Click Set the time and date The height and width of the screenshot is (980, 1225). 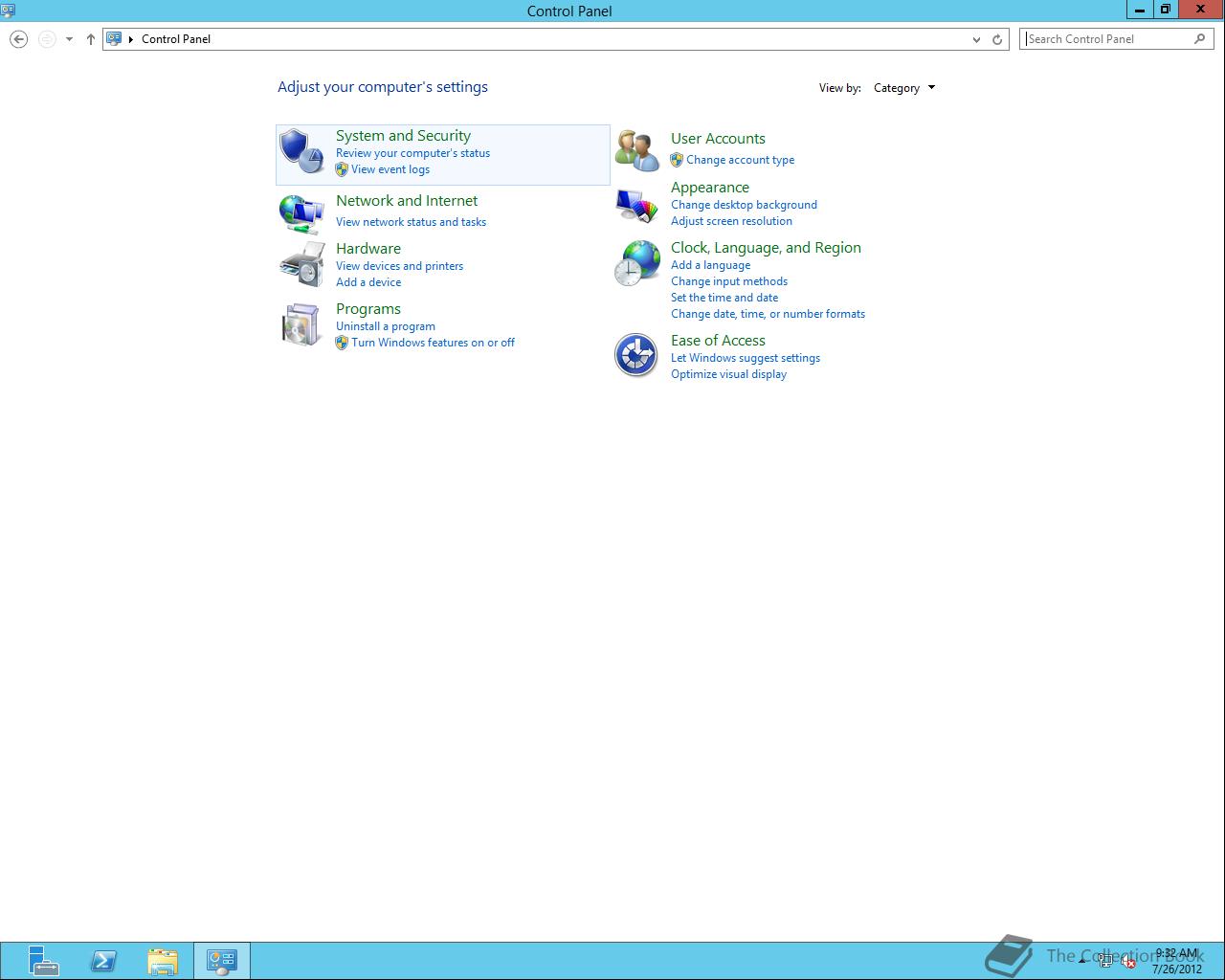(x=724, y=298)
